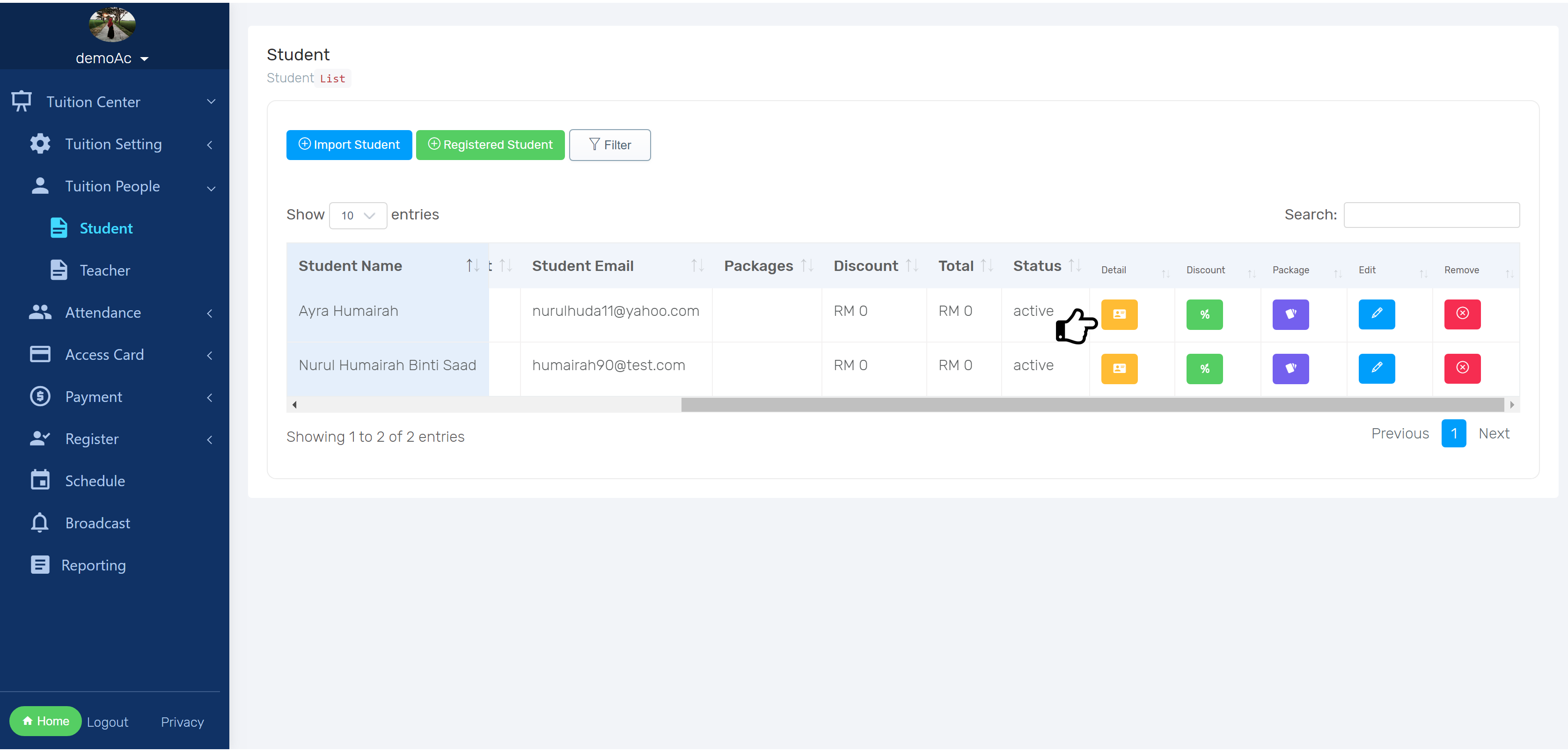Click the Tuition Center presentation board icon
This screenshot has height=752, width=1568.
pos(22,101)
